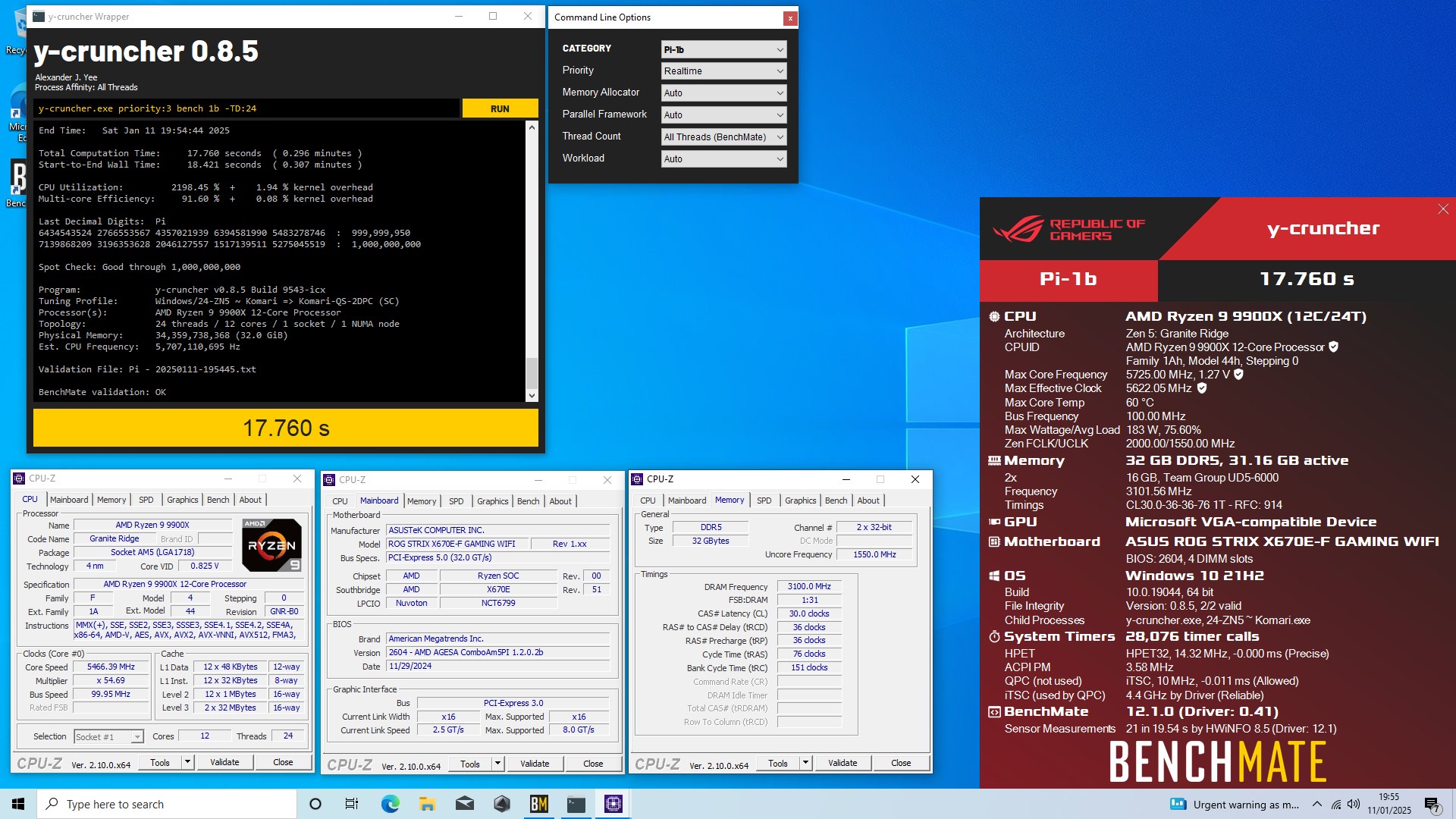This screenshot has width=1456, height=819.
Task: Switch to the CPU-Z taskbar icon
Action: pos(613,804)
